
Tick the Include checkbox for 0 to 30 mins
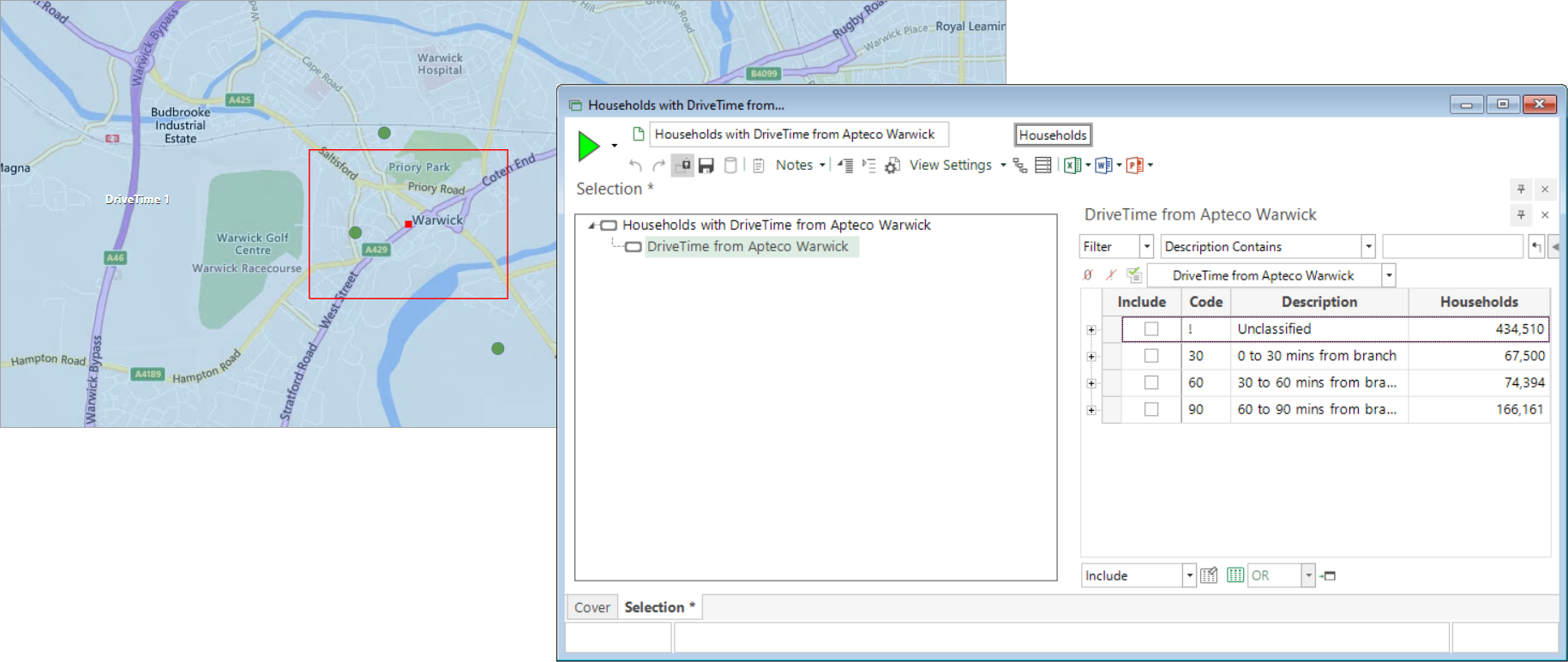point(1151,355)
